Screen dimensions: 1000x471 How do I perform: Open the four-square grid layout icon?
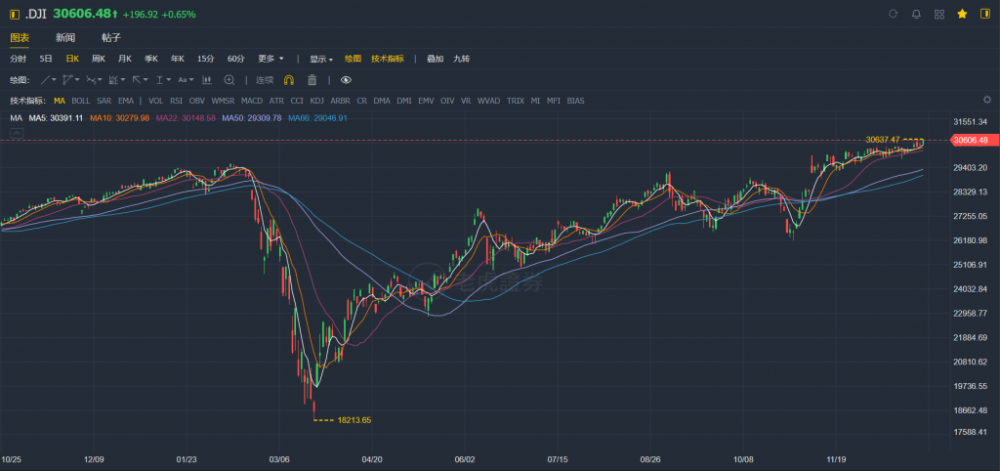[938, 14]
